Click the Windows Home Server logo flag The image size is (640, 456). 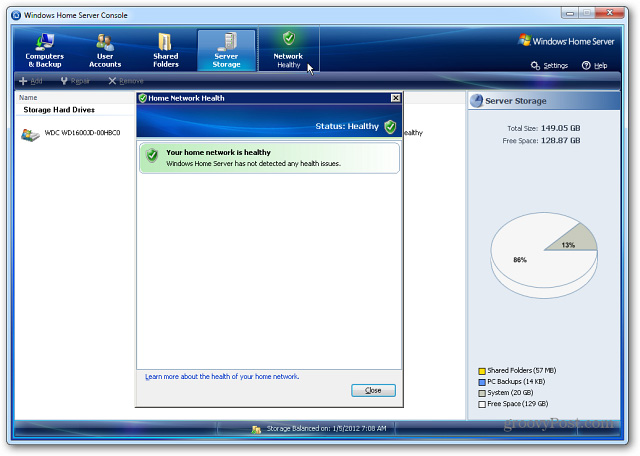(524, 40)
